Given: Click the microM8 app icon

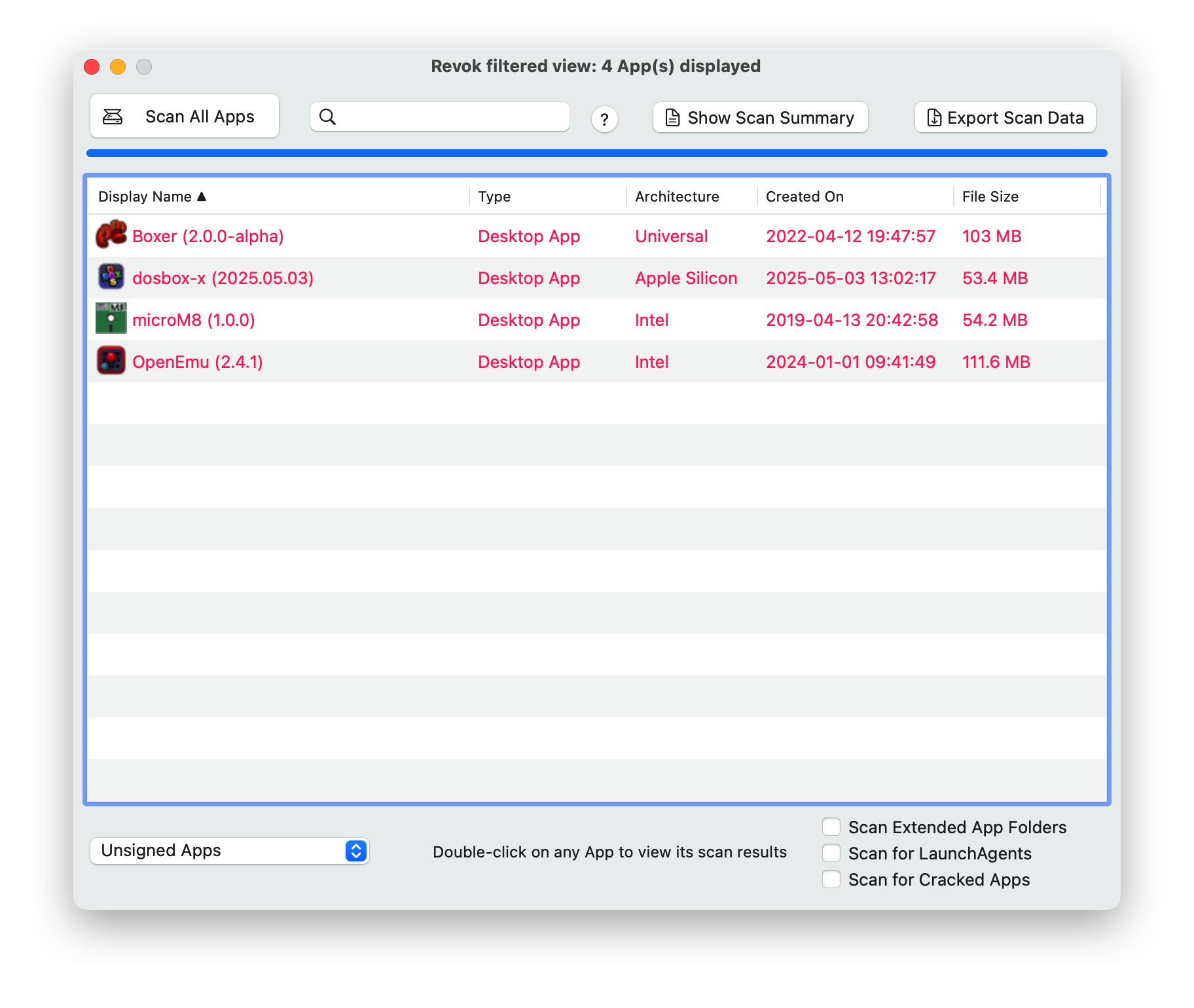Looking at the screenshot, I should coord(111,319).
